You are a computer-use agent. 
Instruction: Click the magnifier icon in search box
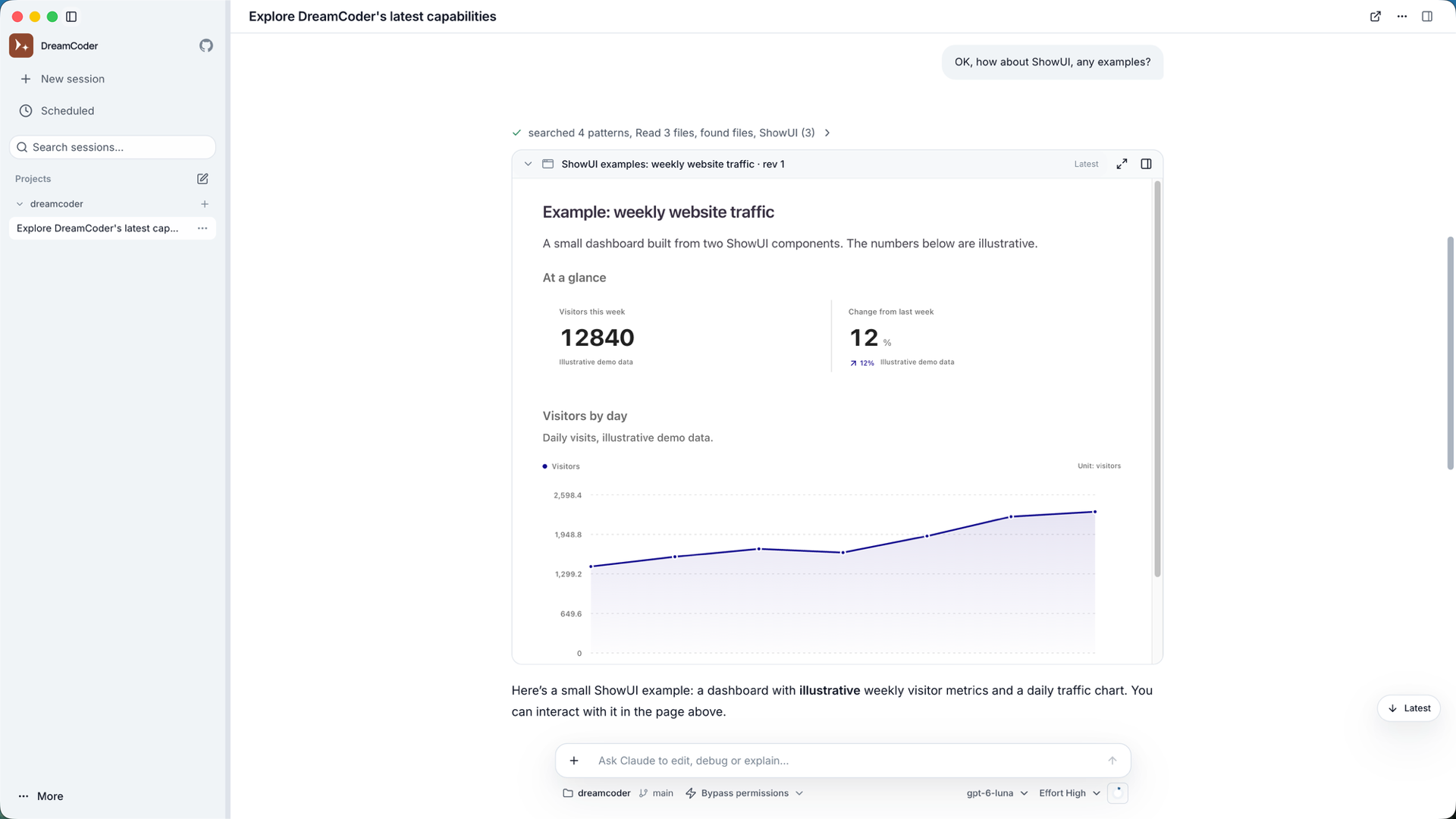click(22, 147)
